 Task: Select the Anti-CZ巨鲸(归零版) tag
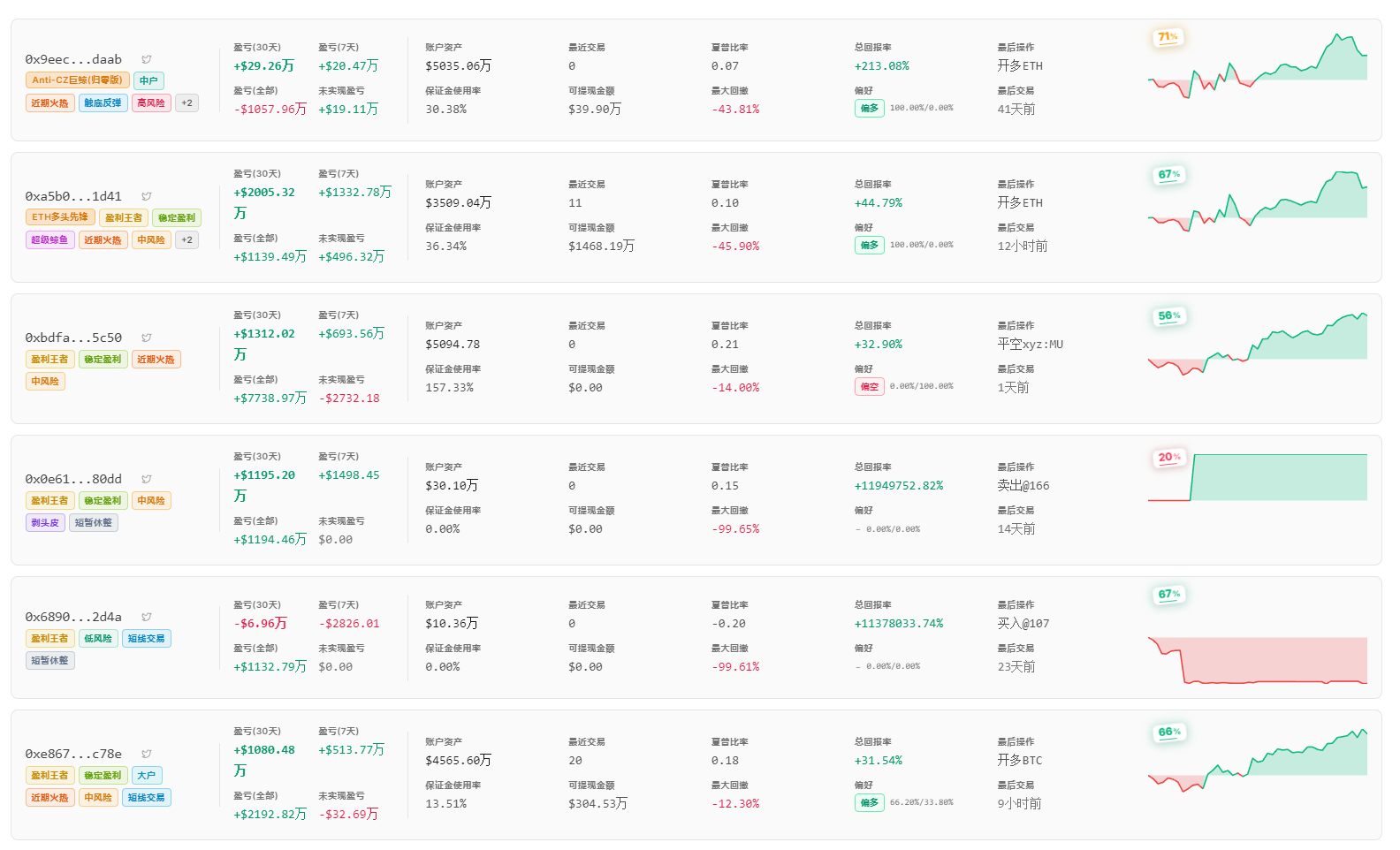pos(78,80)
